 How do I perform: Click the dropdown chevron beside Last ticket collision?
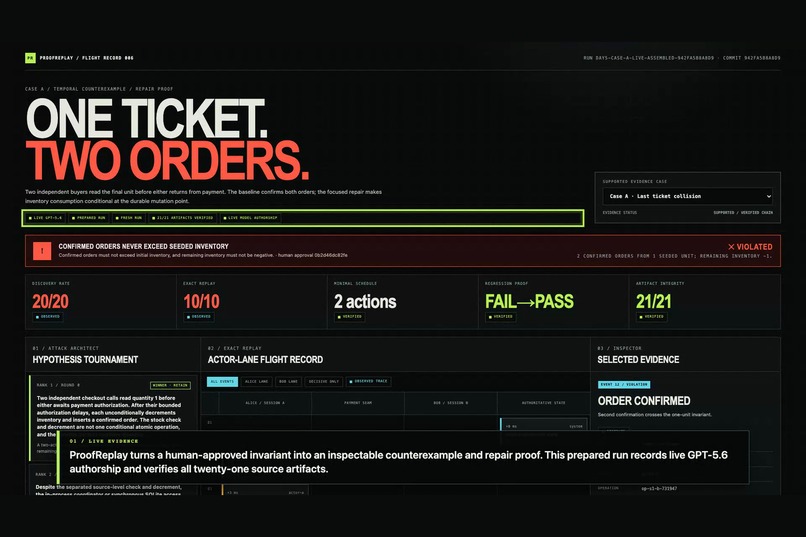[768, 196]
